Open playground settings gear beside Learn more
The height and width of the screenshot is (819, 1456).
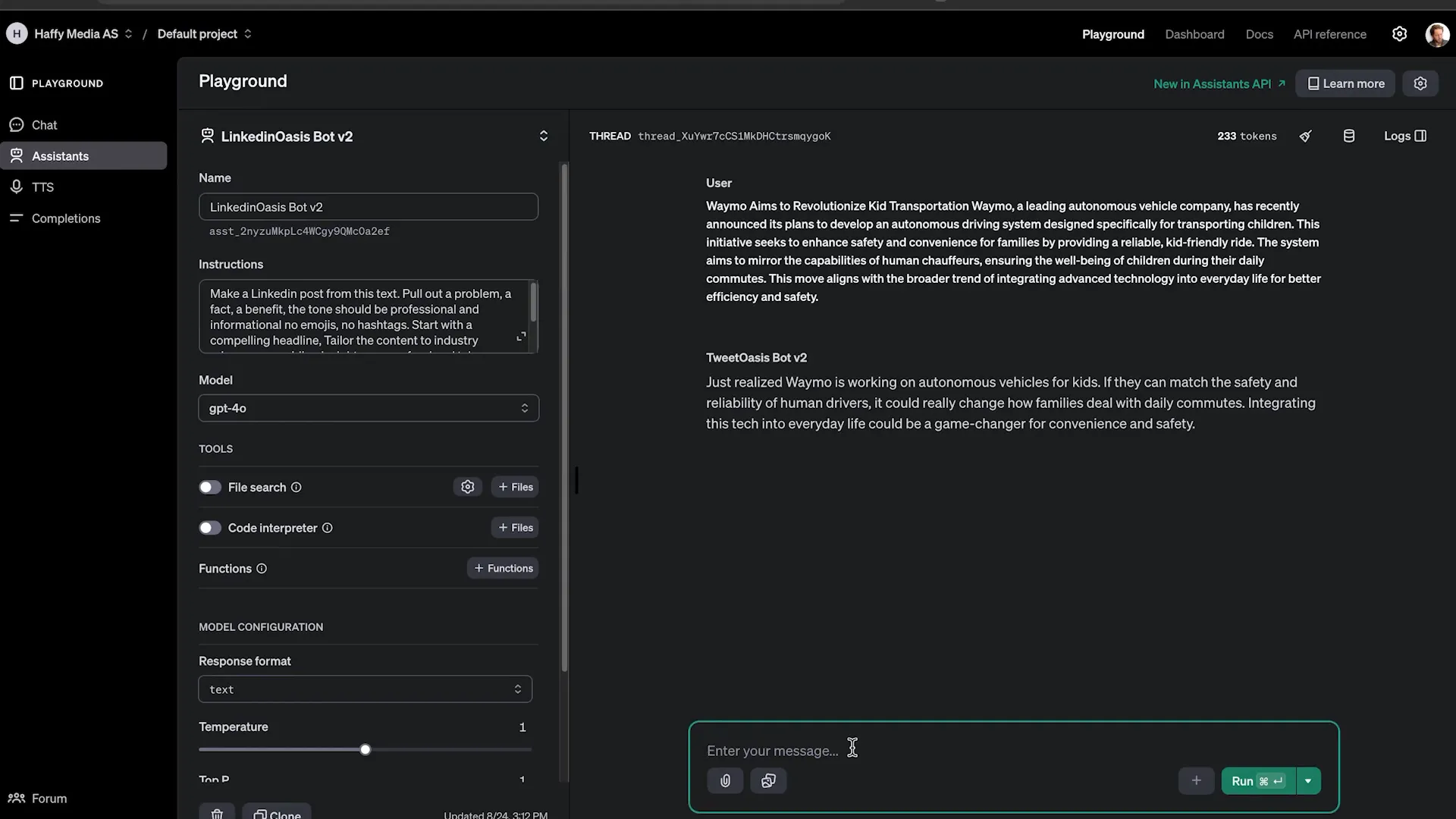coord(1420,83)
